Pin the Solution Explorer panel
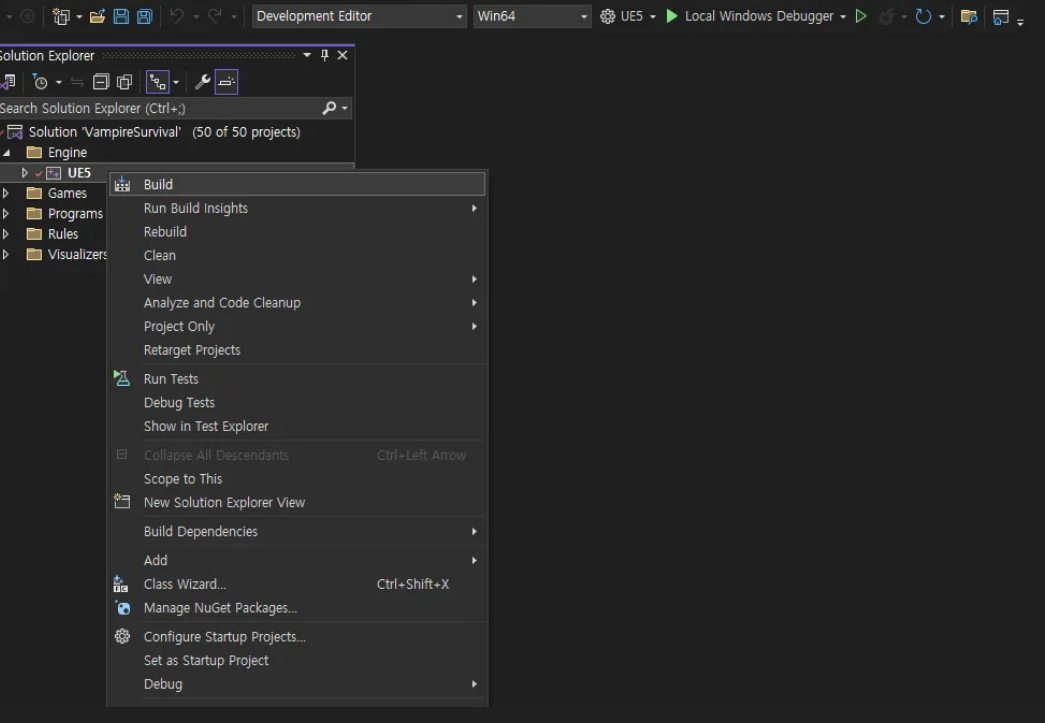Viewport: 1045px width, 723px height. (325, 55)
